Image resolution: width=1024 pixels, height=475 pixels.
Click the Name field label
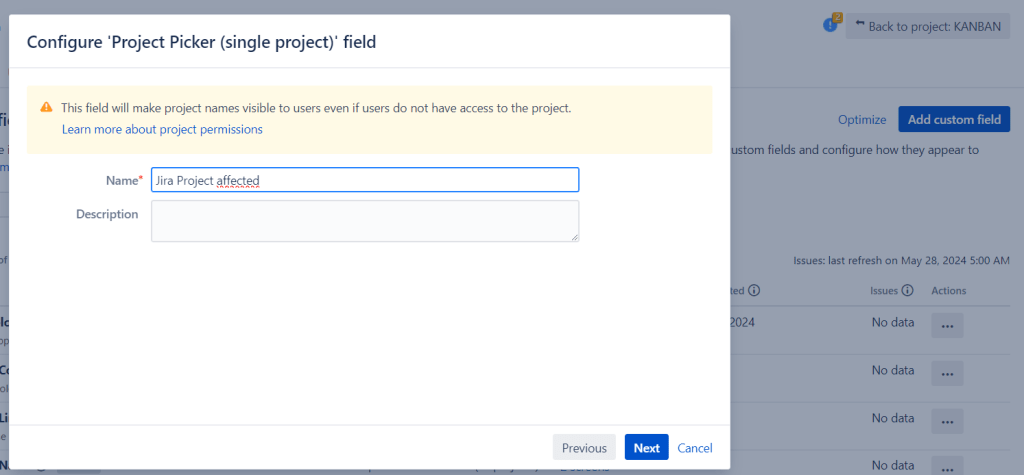(121, 180)
